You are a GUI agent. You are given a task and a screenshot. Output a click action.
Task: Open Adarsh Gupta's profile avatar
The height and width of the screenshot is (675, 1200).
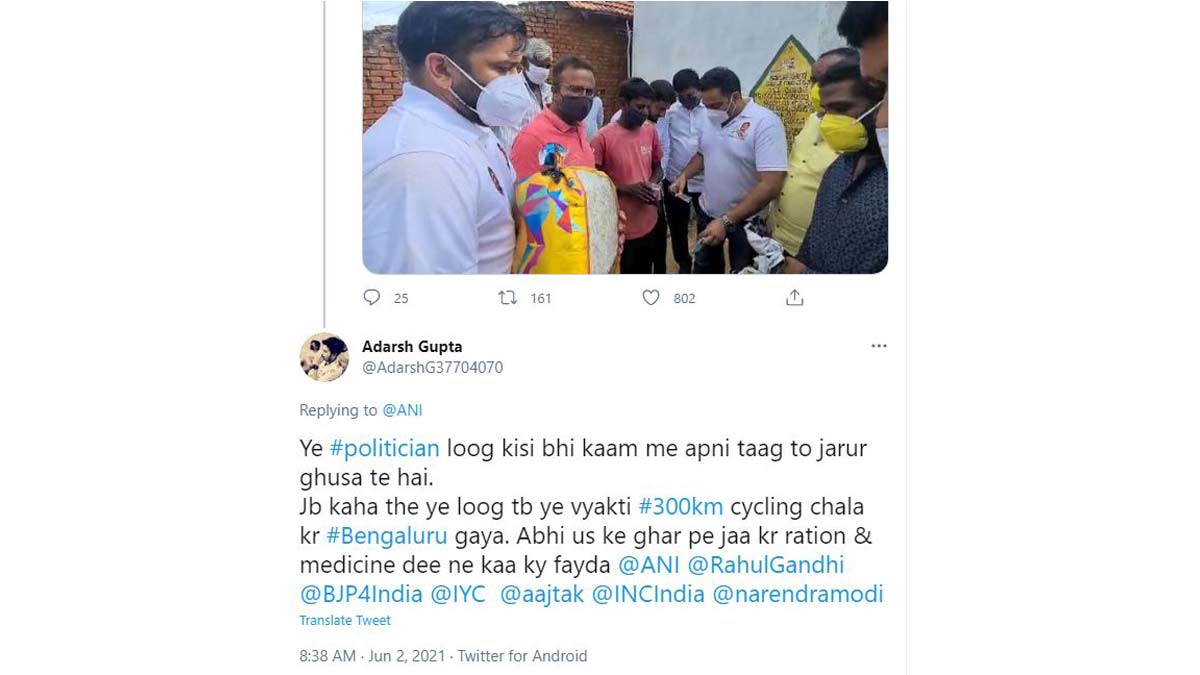(x=324, y=357)
